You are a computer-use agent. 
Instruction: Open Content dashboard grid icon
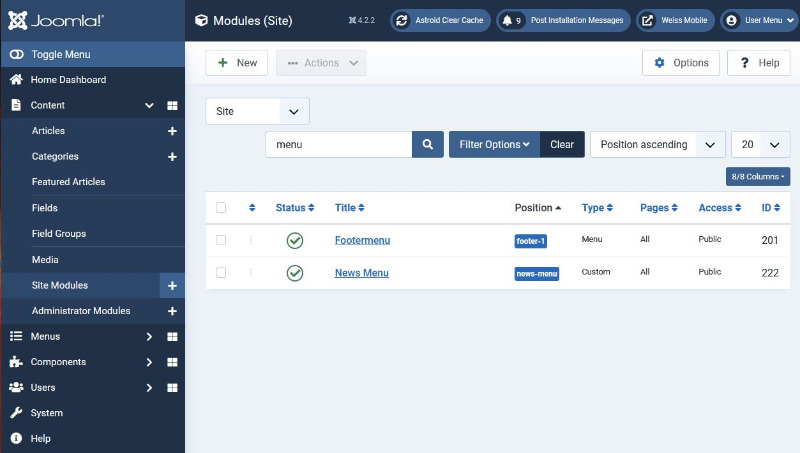click(172, 105)
